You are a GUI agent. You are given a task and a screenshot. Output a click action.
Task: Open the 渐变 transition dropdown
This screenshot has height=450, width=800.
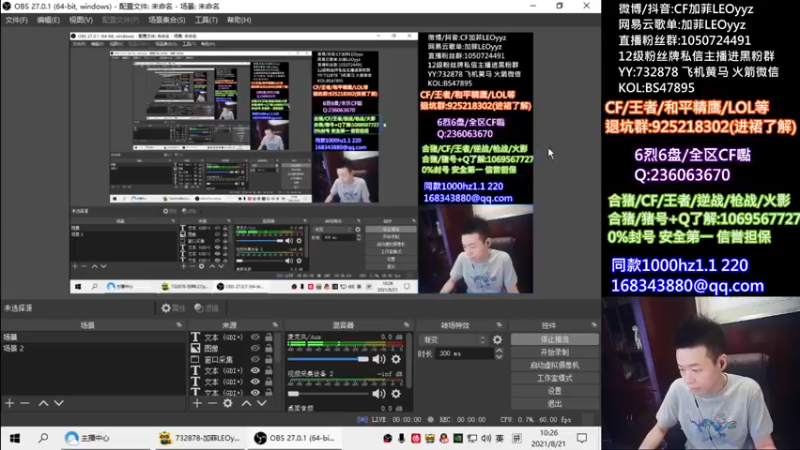click(454, 339)
